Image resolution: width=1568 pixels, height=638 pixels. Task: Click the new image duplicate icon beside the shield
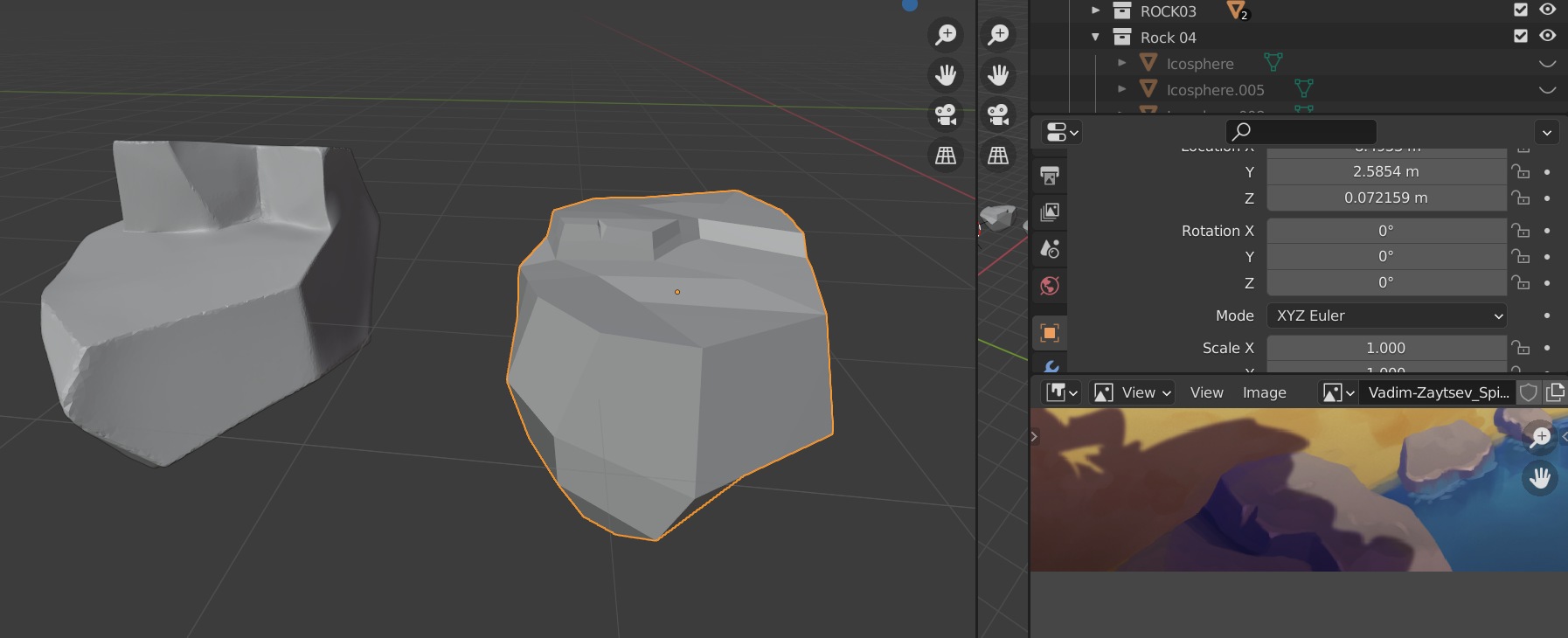tap(1556, 392)
